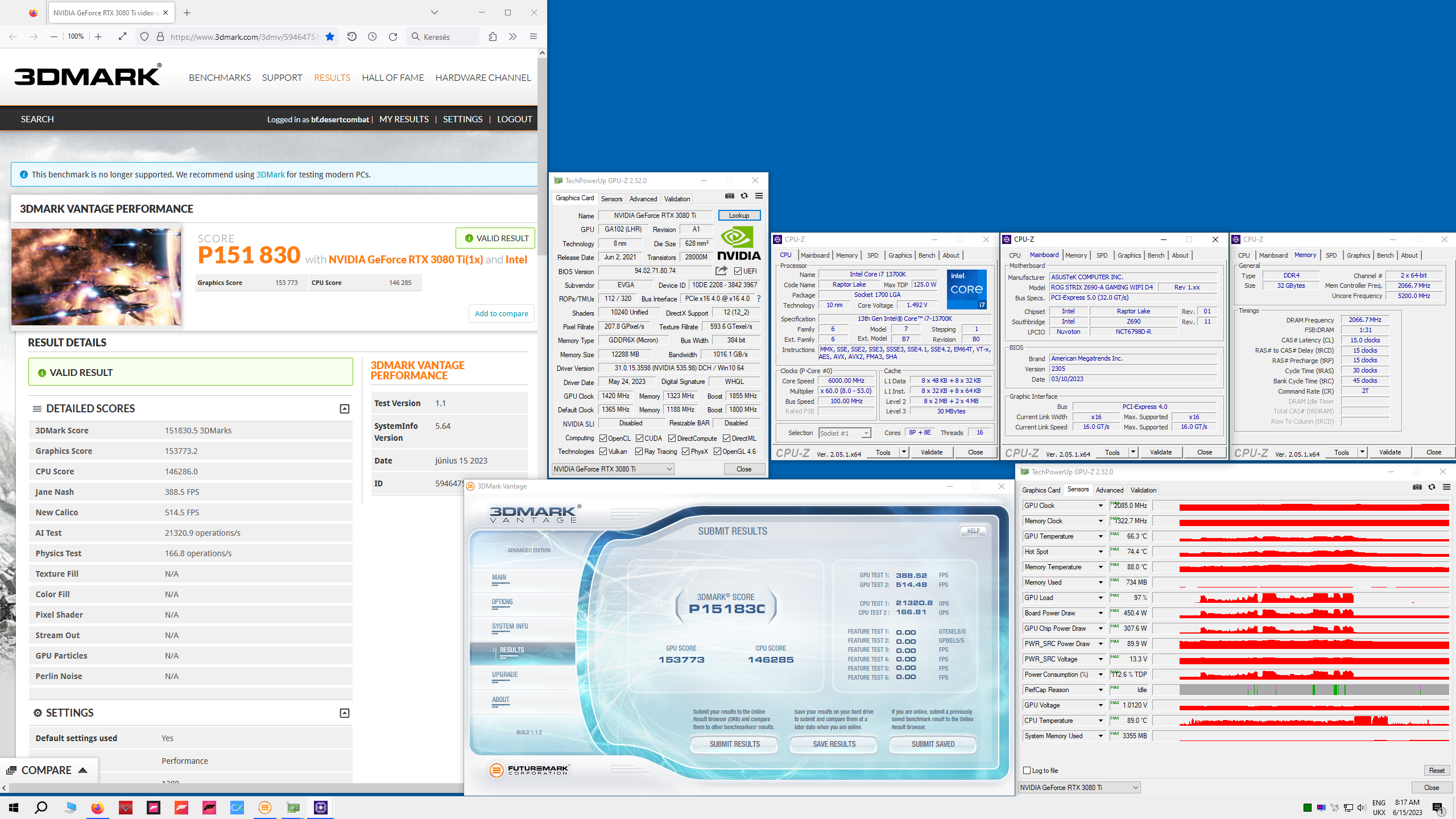Screen dimensions: 1456x819
Task: Switch to SPD tab in CPU-Z Memory window
Action: coord(1331,255)
